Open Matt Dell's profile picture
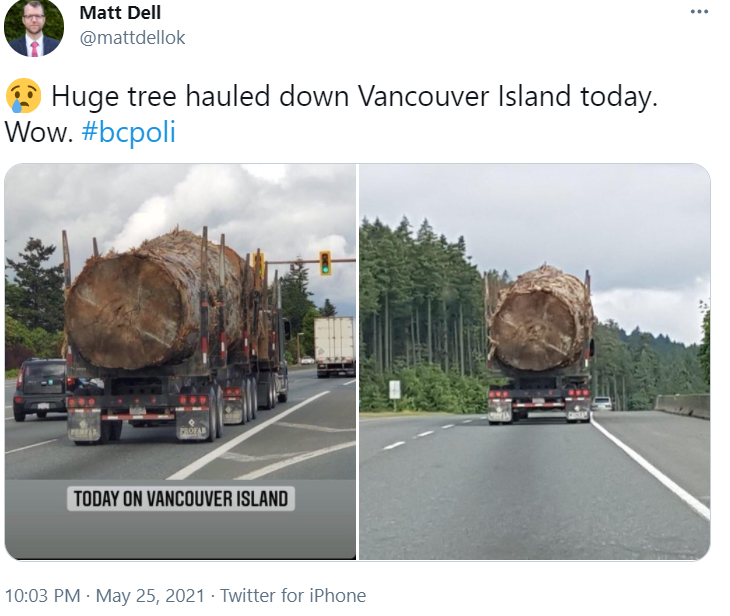 tap(34, 27)
